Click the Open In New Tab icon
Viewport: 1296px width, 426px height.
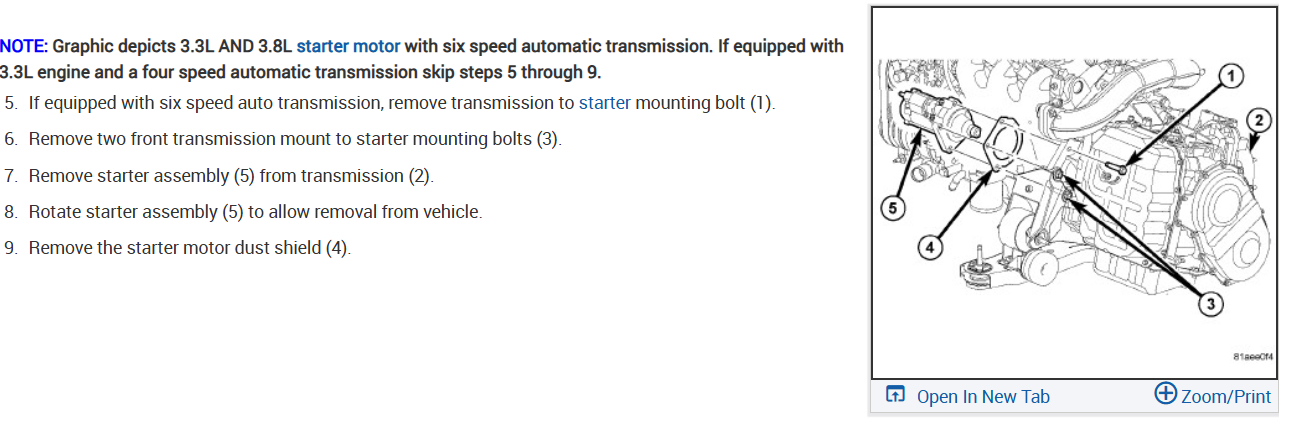pos(895,395)
